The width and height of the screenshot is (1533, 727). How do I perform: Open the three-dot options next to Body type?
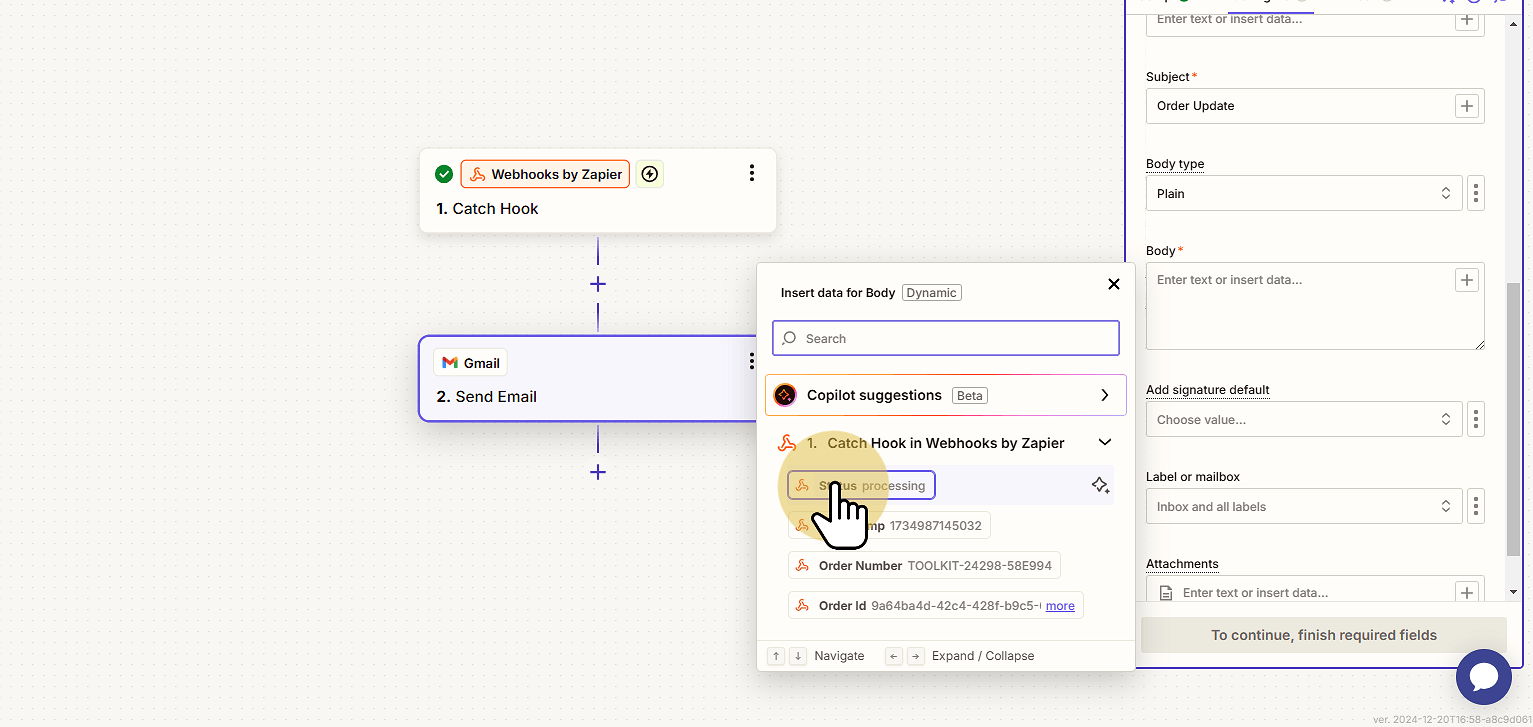click(x=1476, y=193)
